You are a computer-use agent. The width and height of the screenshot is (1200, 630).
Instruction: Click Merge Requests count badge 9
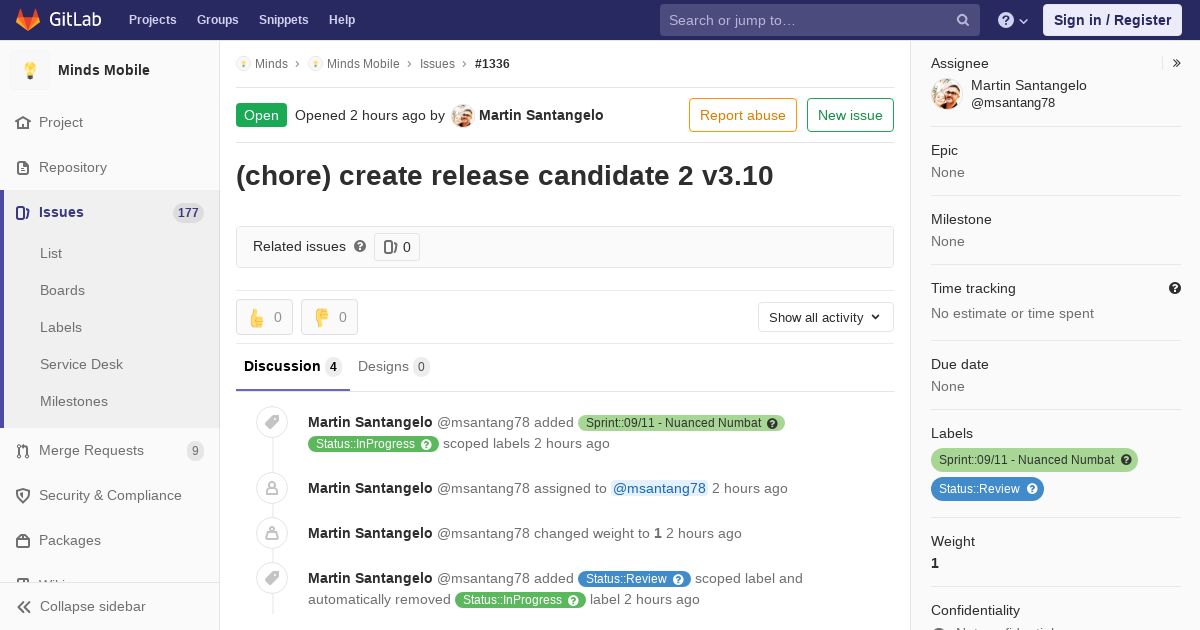(195, 451)
